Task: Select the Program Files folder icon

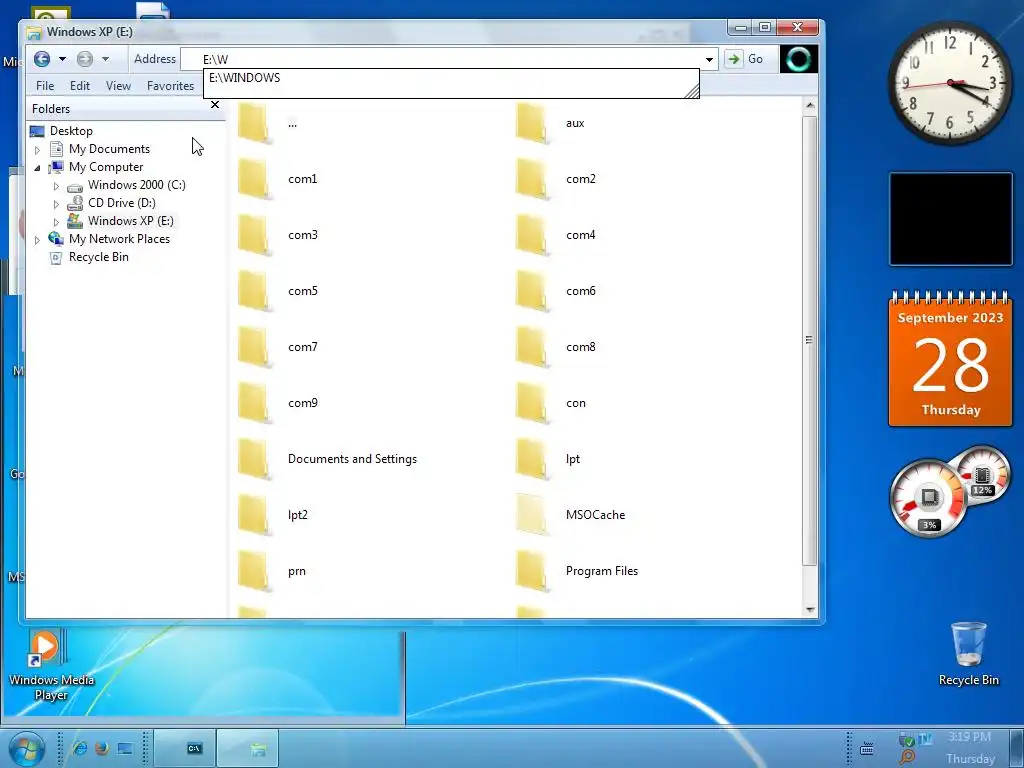Action: pyautogui.click(x=532, y=571)
